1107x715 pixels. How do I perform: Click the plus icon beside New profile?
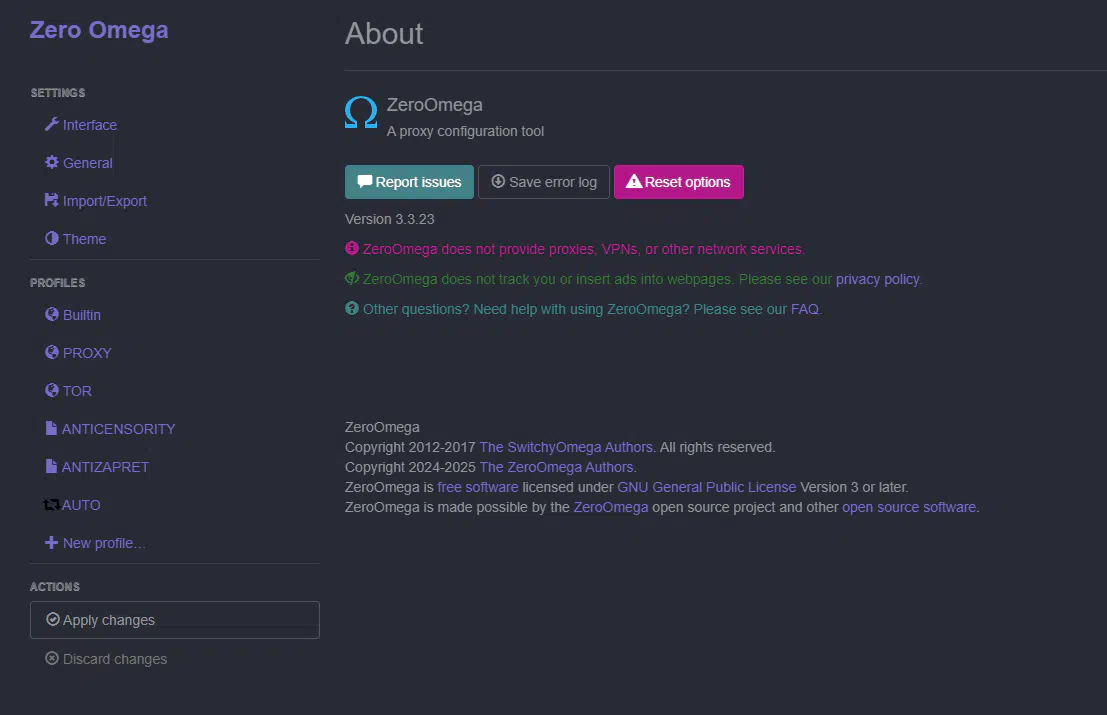pyautogui.click(x=52, y=543)
